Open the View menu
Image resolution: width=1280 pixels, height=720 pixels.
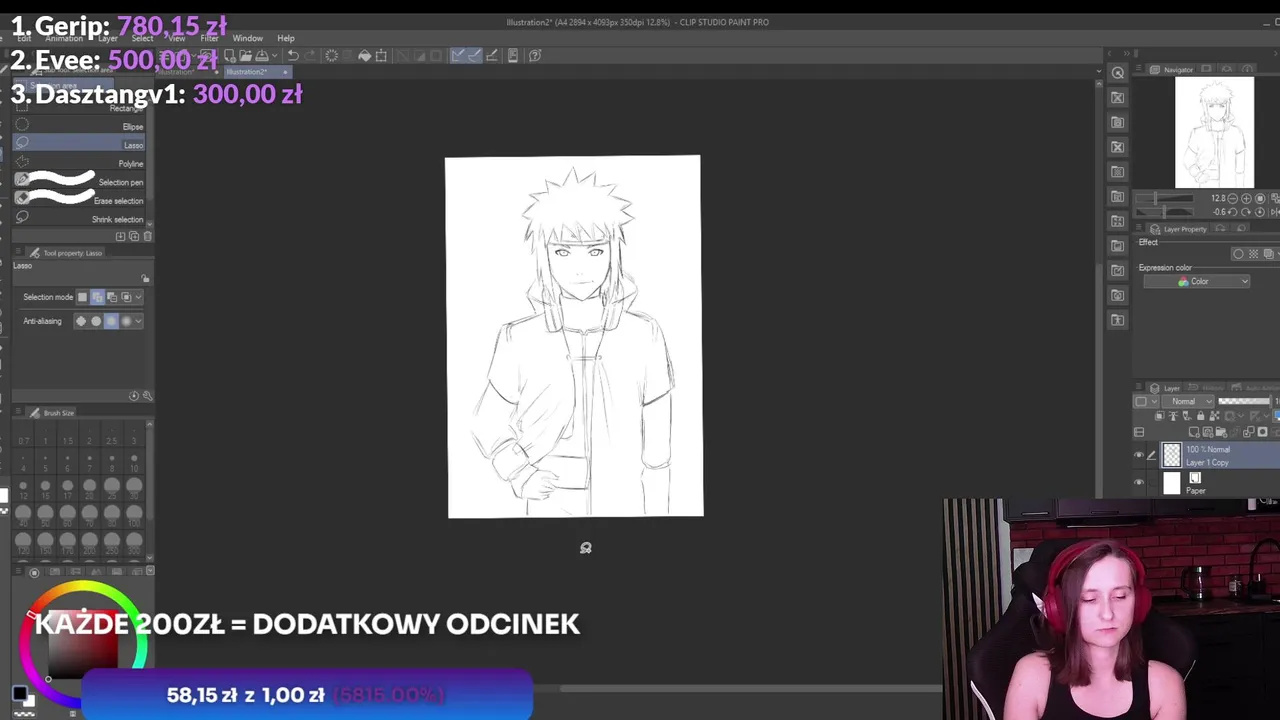176,38
